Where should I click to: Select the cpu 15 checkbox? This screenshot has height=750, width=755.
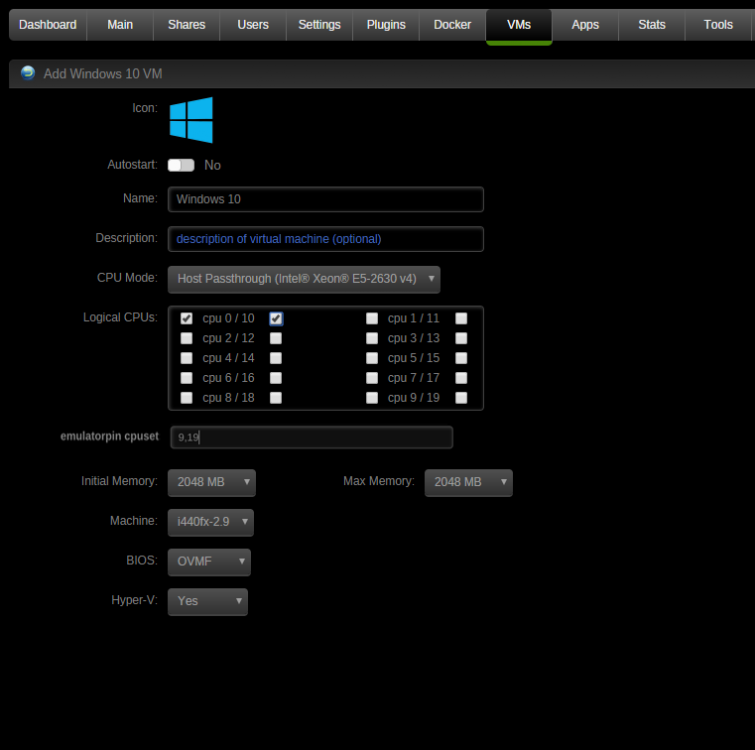tap(461, 358)
